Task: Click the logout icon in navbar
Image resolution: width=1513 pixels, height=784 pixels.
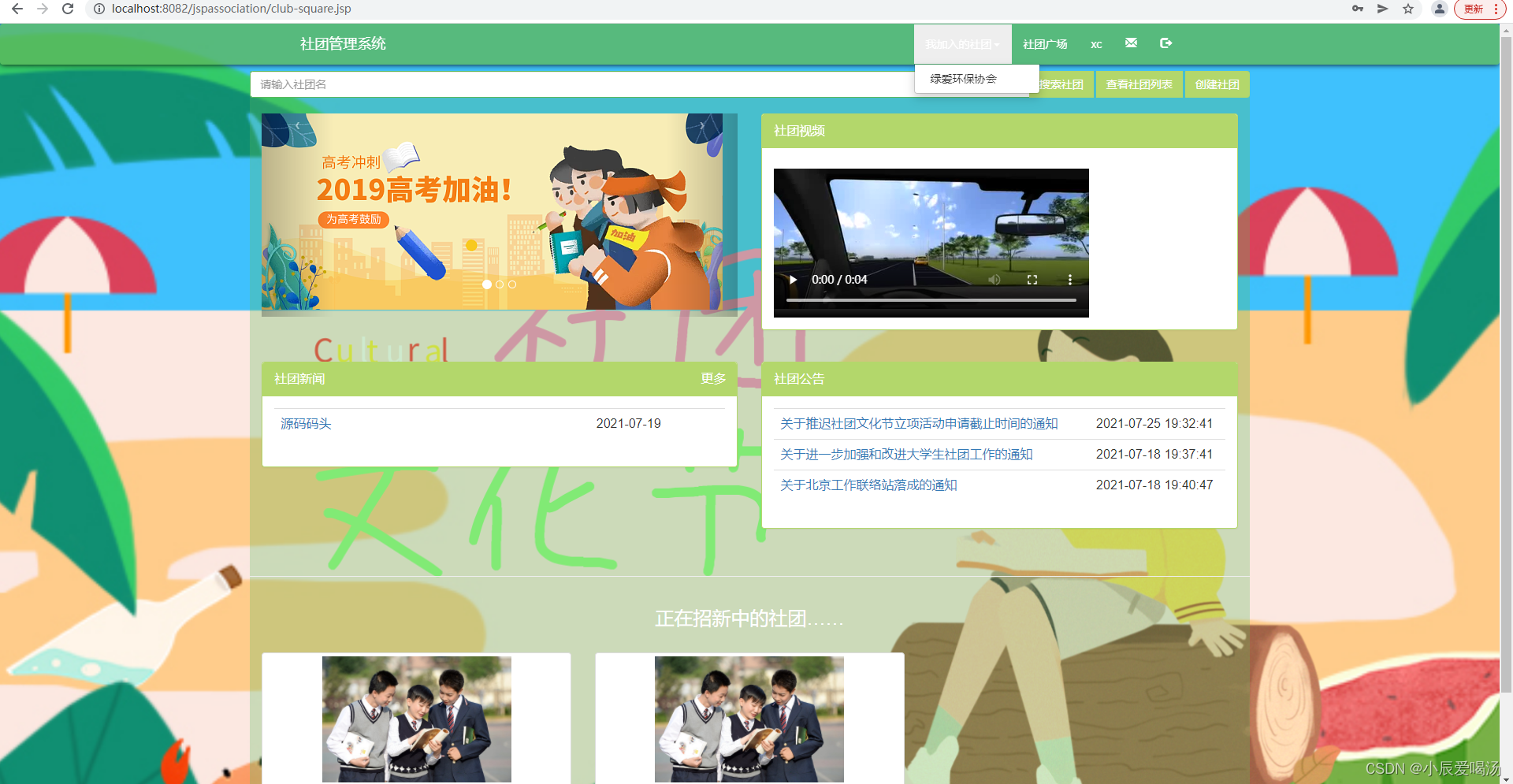Action: point(1165,43)
